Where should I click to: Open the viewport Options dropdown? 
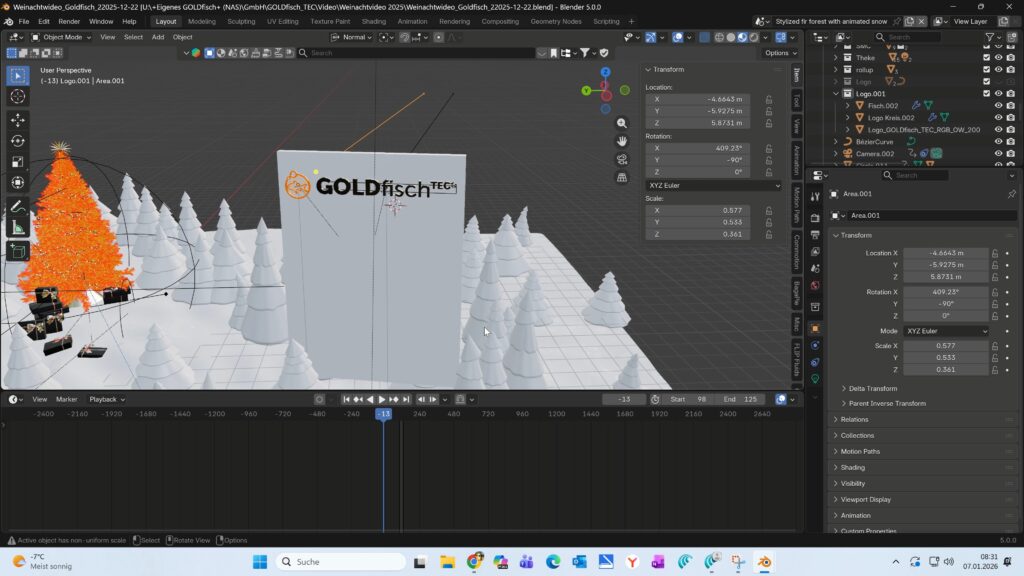pos(780,53)
